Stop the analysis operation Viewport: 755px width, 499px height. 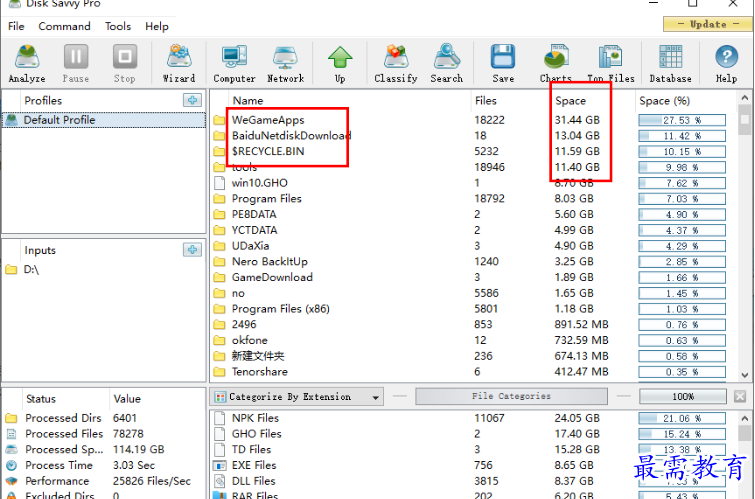[125, 64]
